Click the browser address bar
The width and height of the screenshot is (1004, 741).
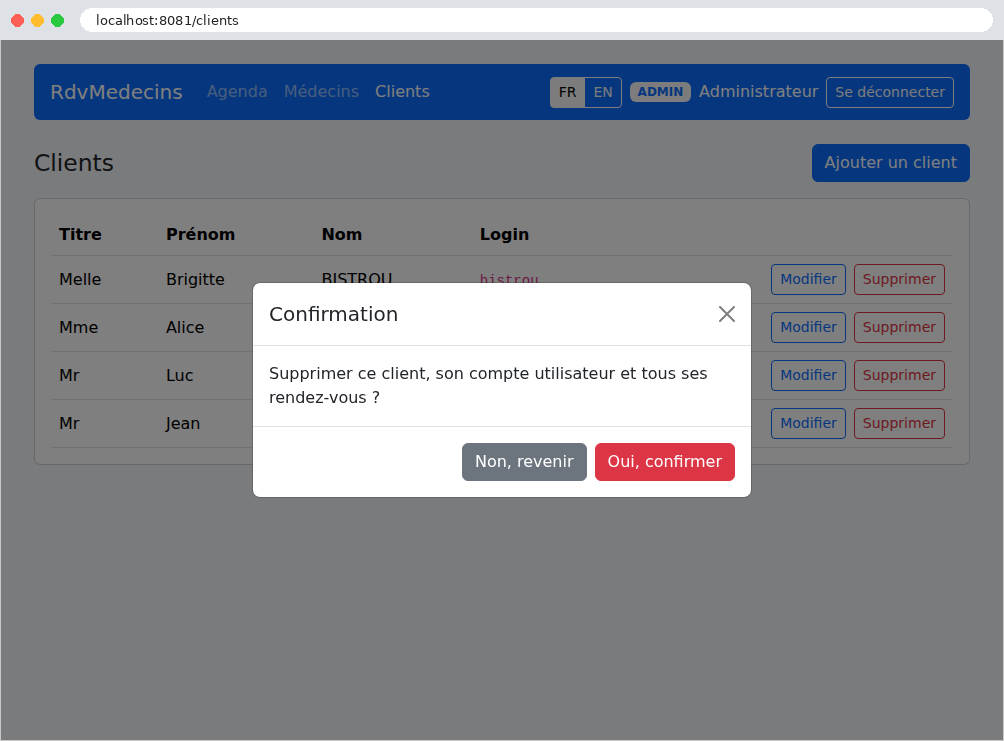[x=536, y=20]
